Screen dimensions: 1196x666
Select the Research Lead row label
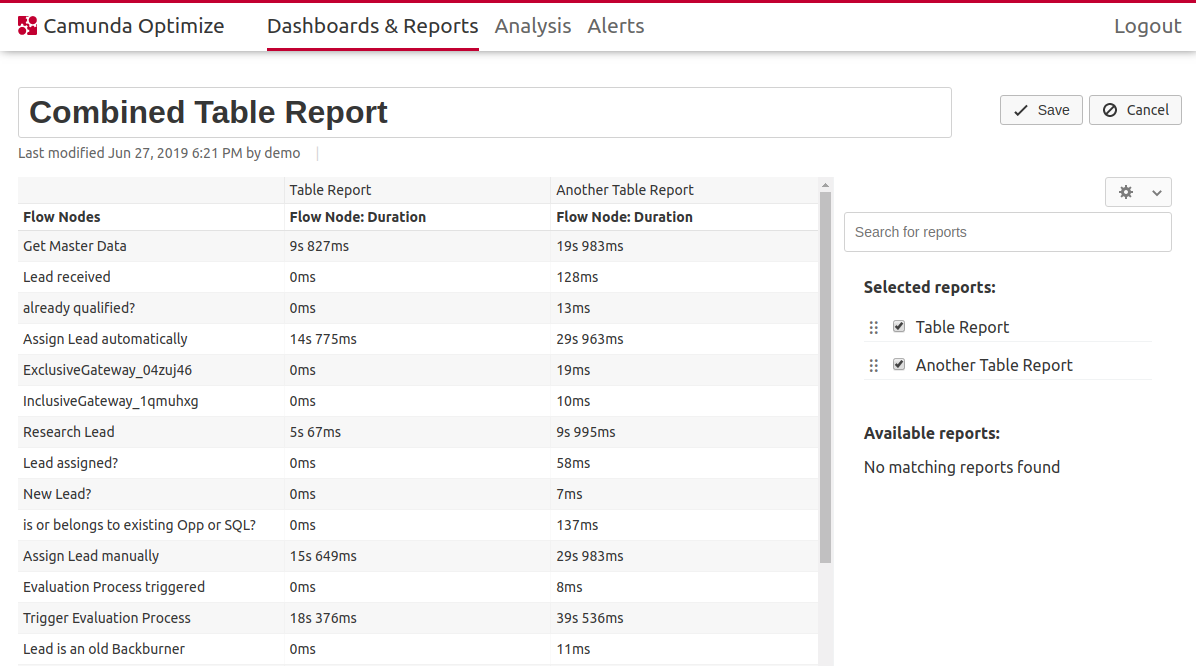69,432
